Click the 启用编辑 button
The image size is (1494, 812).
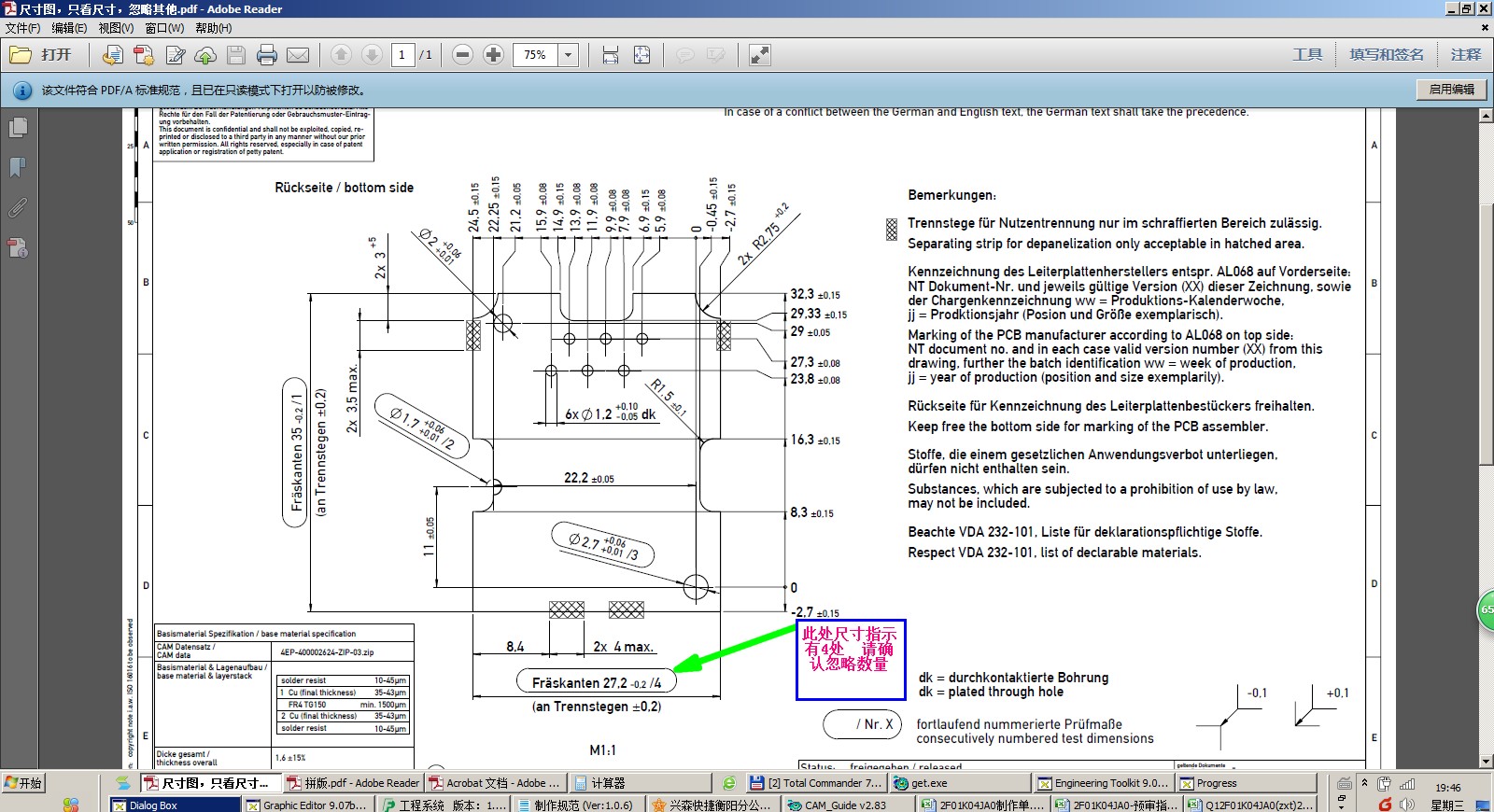click(1451, 90)
